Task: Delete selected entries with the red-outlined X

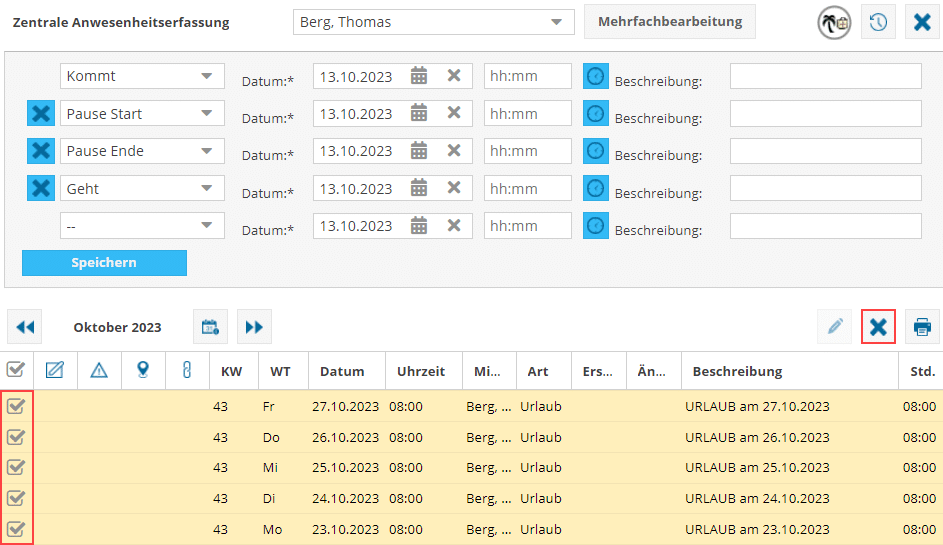Action: point(878,327)
